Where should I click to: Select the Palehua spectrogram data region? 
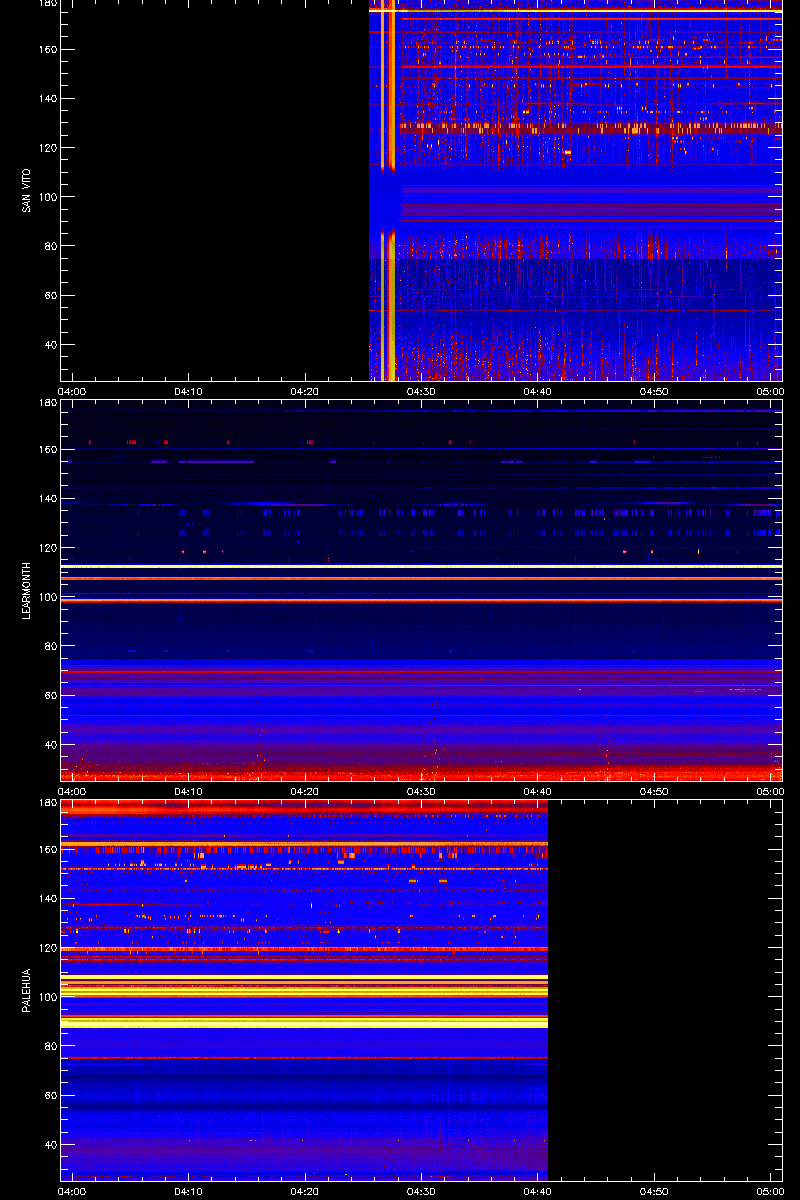(304, 990)
